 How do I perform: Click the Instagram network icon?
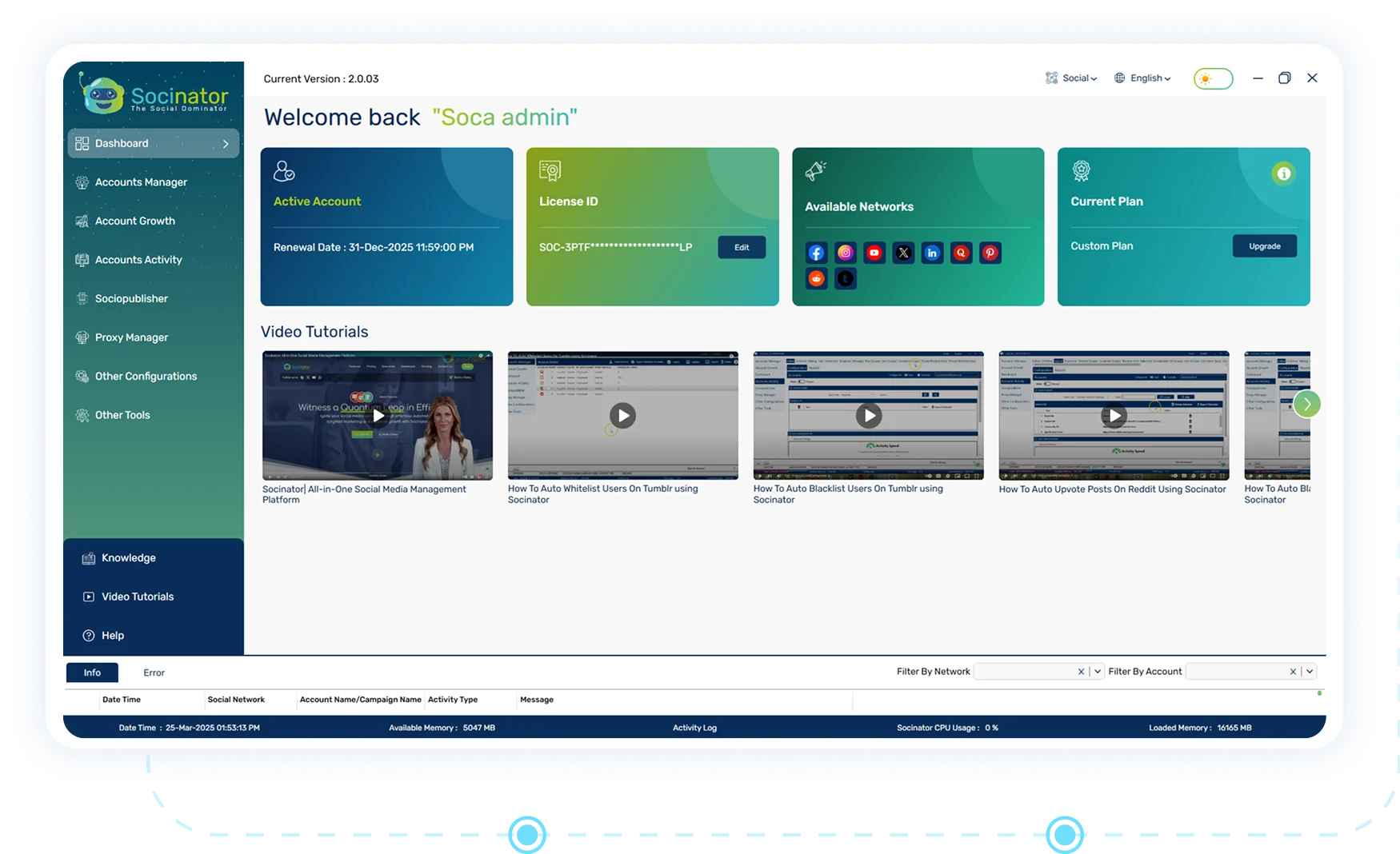[x=845, y=253]
